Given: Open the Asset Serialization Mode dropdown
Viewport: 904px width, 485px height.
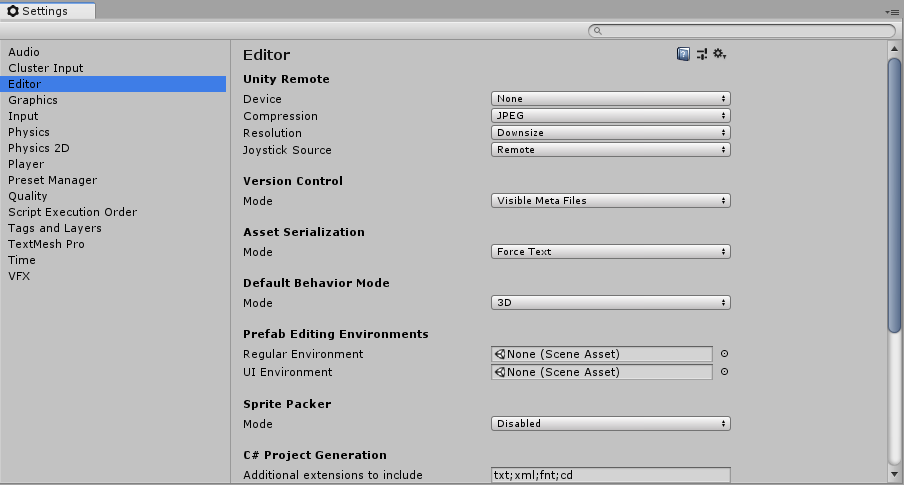Looking at the screenshot, I should 611,251.
